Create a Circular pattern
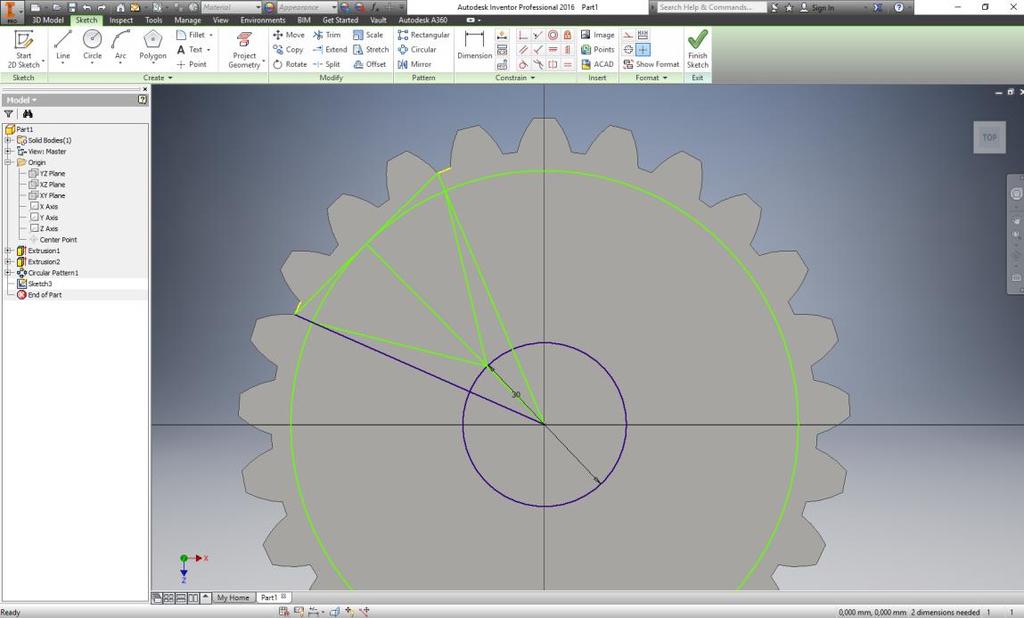The image size is (1024, 618). pos(417,49)
